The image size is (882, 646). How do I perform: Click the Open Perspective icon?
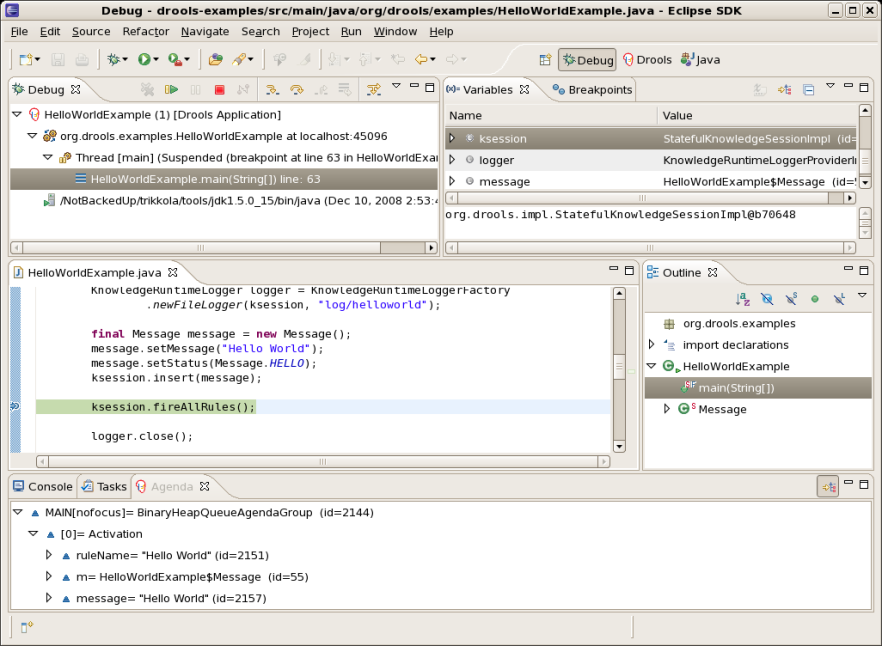coord(545,60)
